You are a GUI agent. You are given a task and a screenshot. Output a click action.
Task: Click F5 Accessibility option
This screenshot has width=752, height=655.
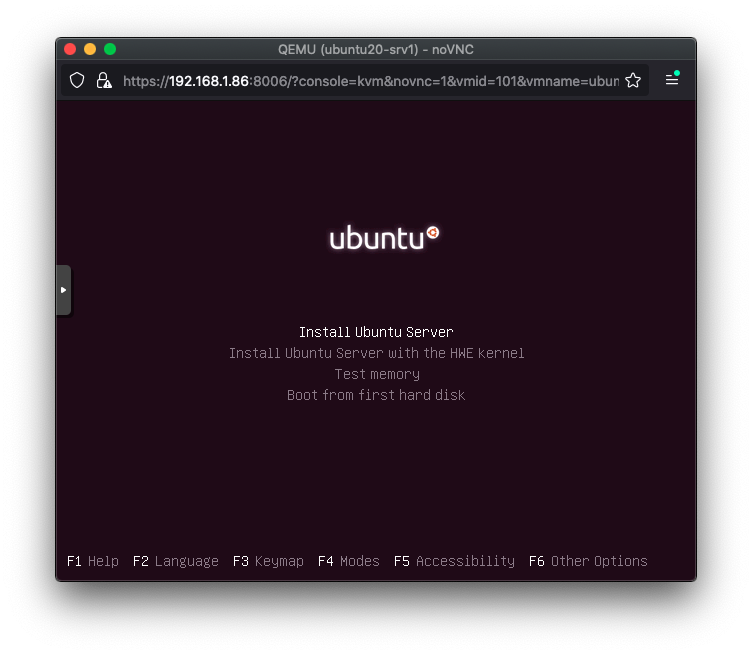point(454,561)
